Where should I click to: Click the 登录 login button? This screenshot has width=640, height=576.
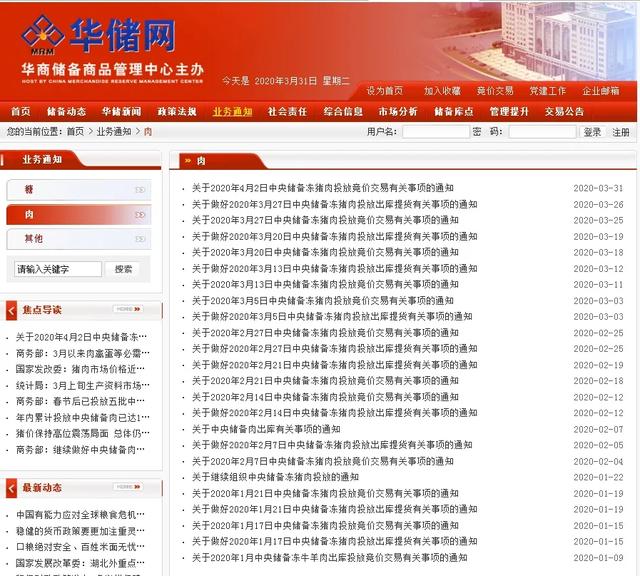pyautogui.click(x=592, y=132)
